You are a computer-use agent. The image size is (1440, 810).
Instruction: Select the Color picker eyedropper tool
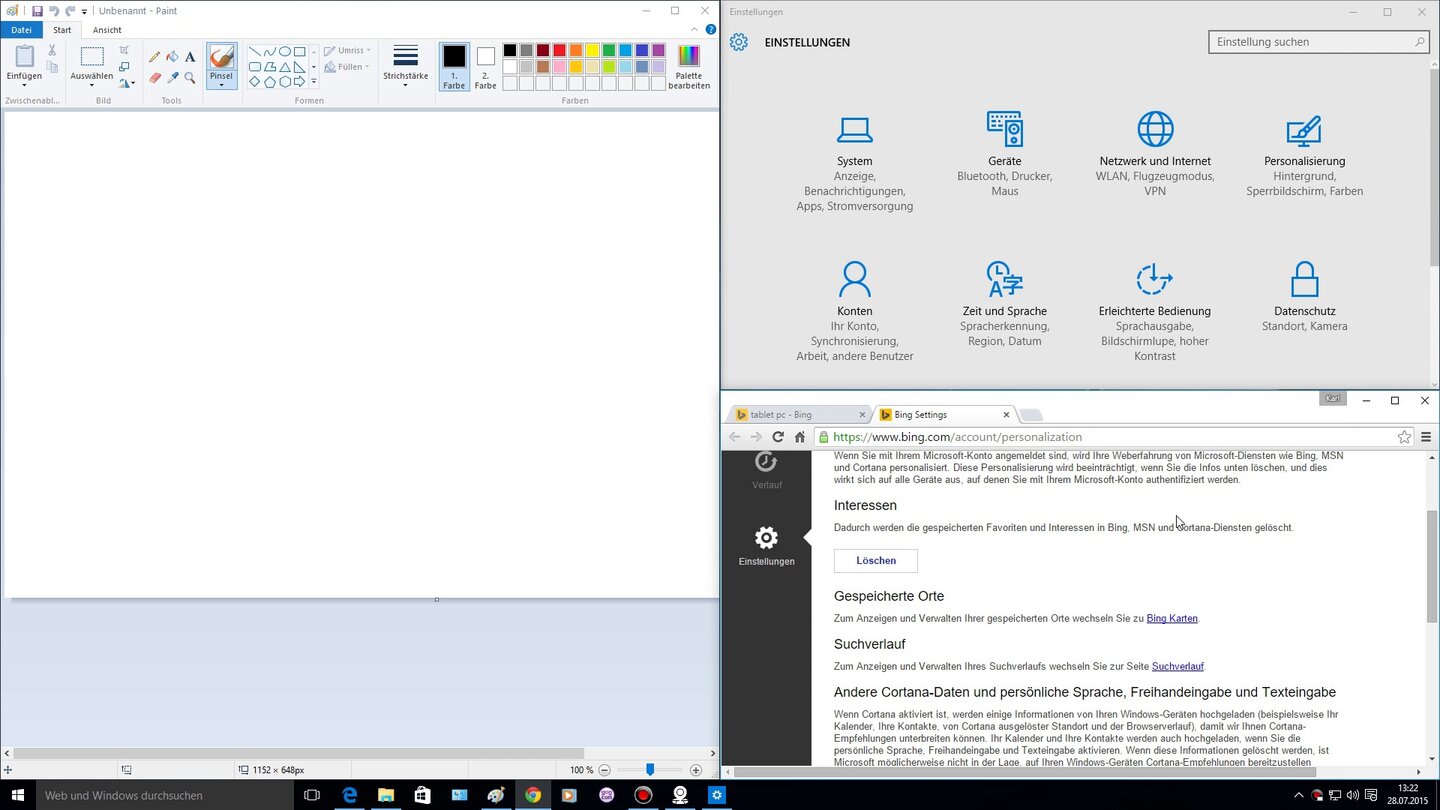point(172,77)
